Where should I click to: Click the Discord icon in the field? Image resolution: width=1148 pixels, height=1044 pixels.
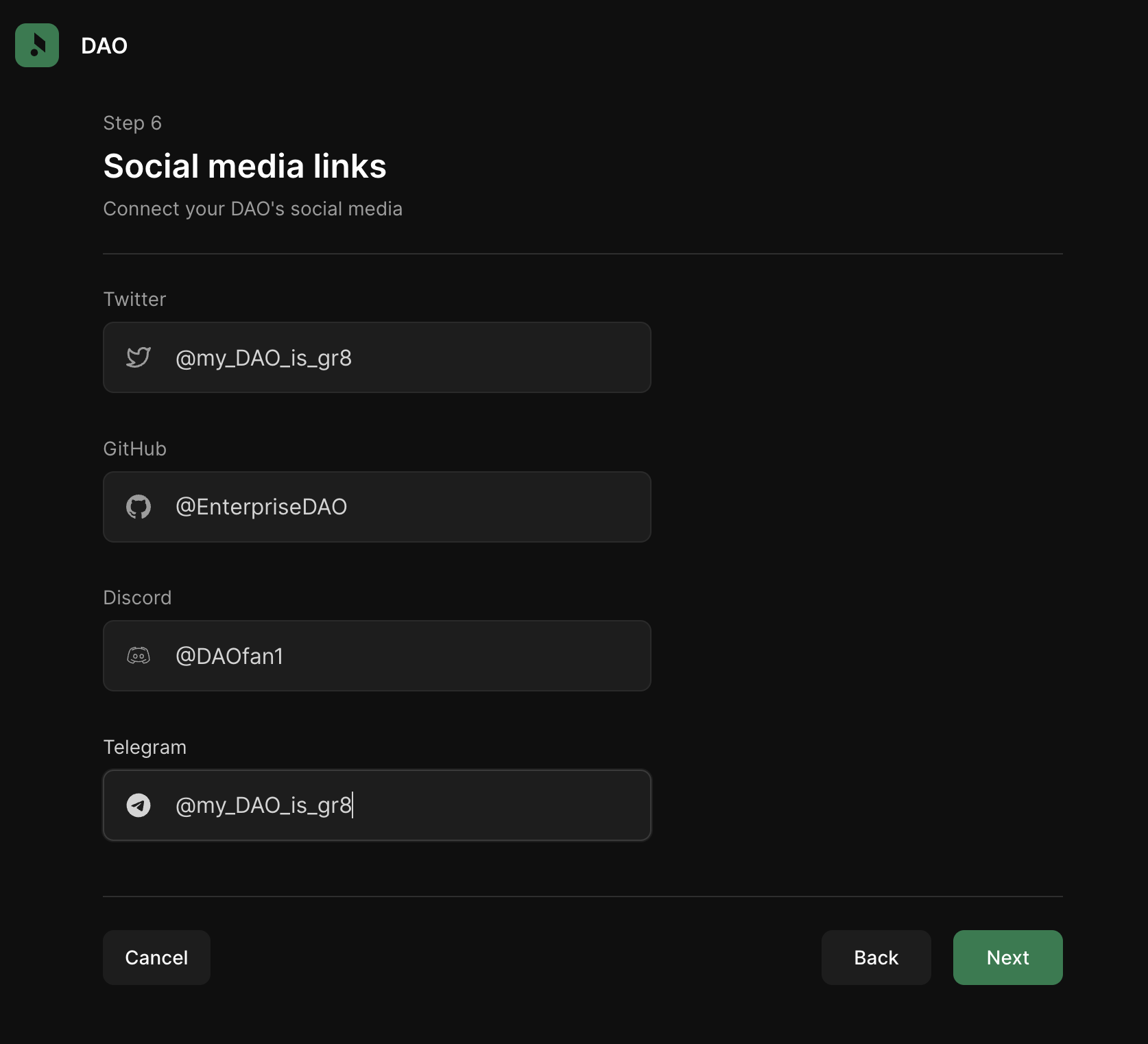(139, 656)
